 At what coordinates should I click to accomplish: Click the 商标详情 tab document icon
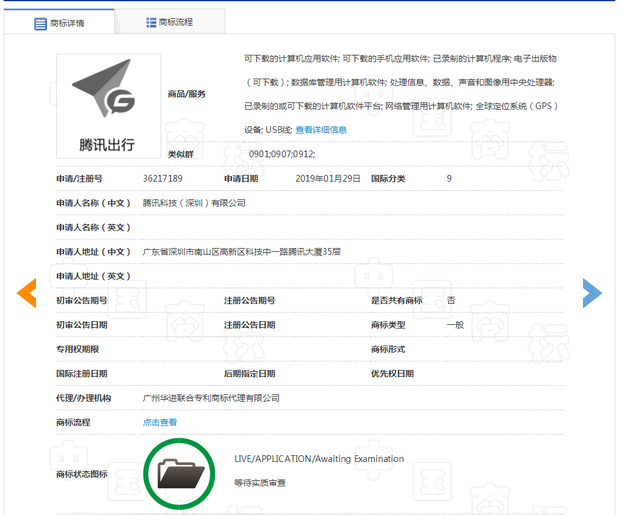[x=40, y=23]
